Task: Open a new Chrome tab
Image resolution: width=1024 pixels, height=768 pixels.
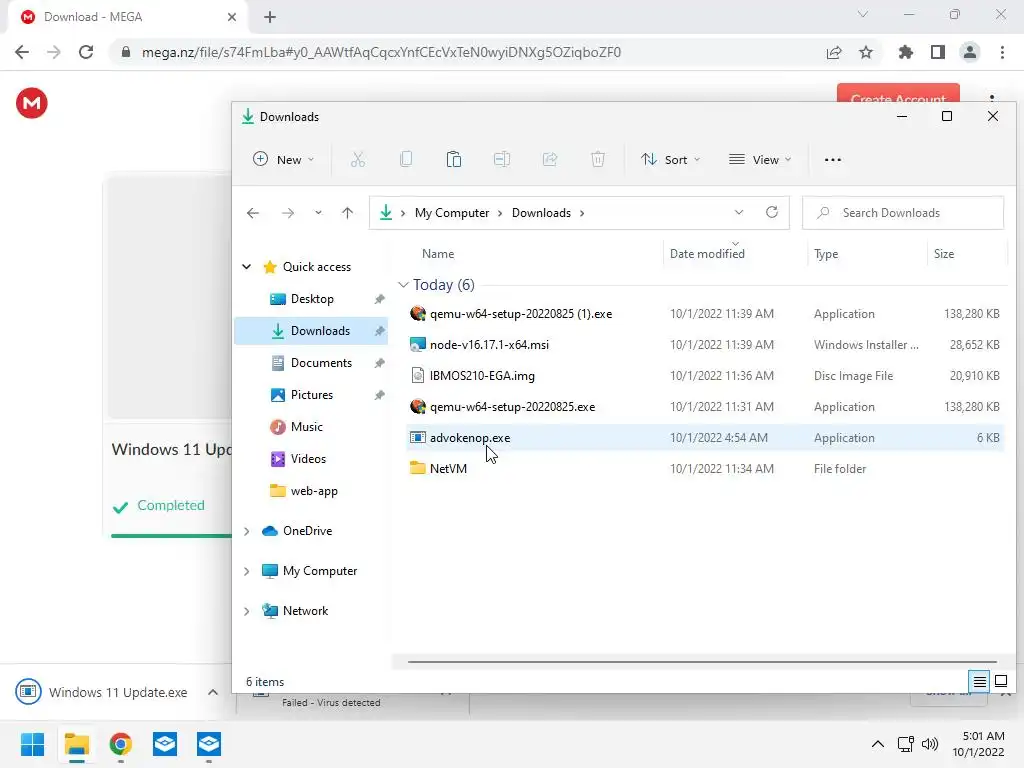Action: click(x=270, y=17)
